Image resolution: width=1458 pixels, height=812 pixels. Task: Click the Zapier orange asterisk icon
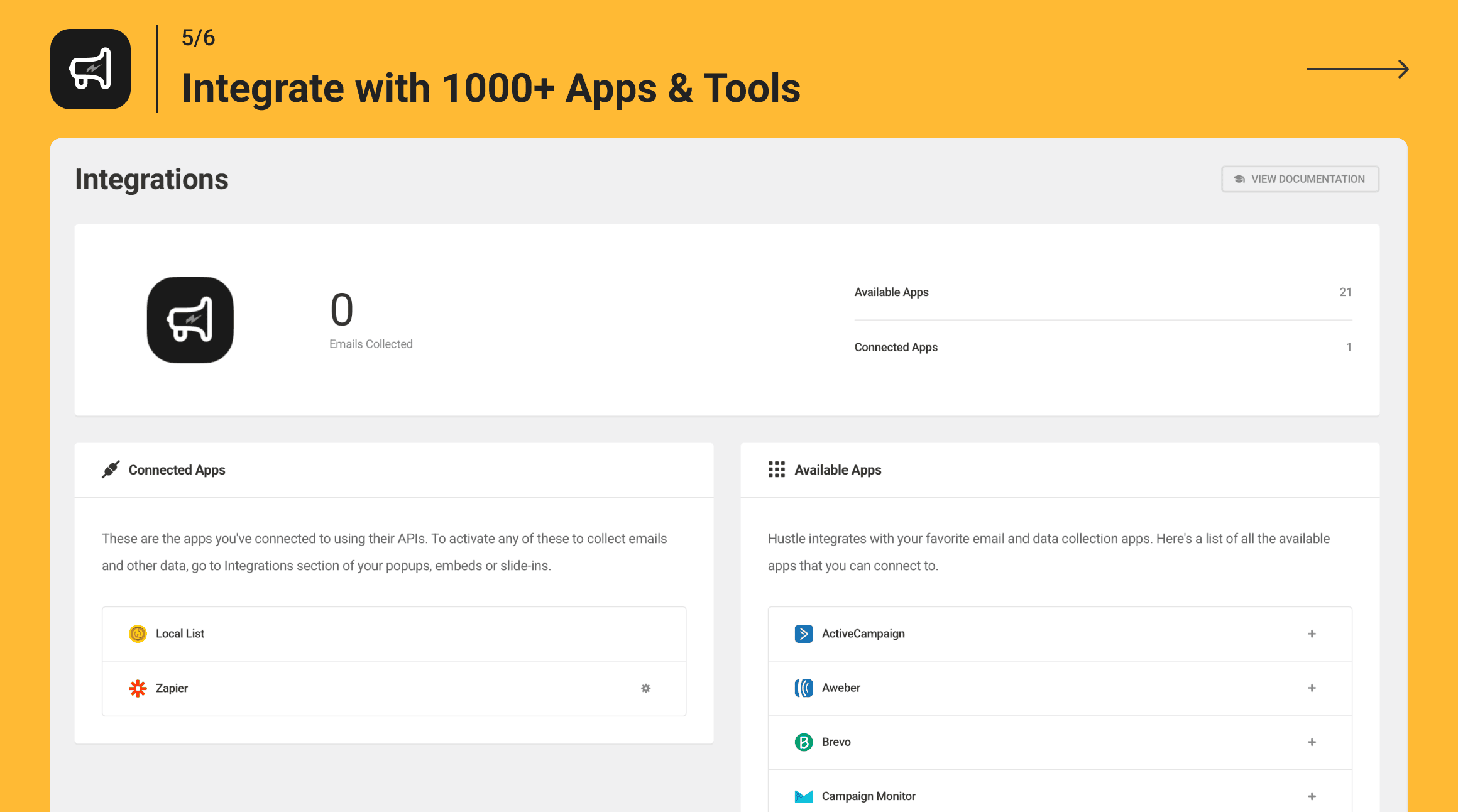[138, 688]
